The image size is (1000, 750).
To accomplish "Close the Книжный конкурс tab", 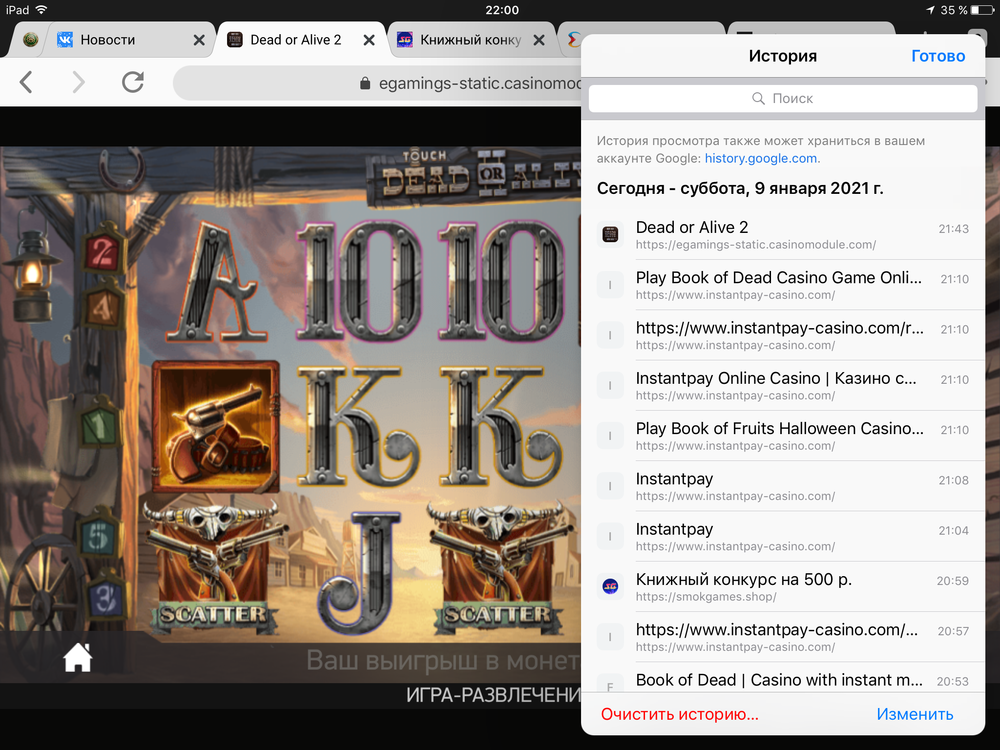I will coord(539,40).
